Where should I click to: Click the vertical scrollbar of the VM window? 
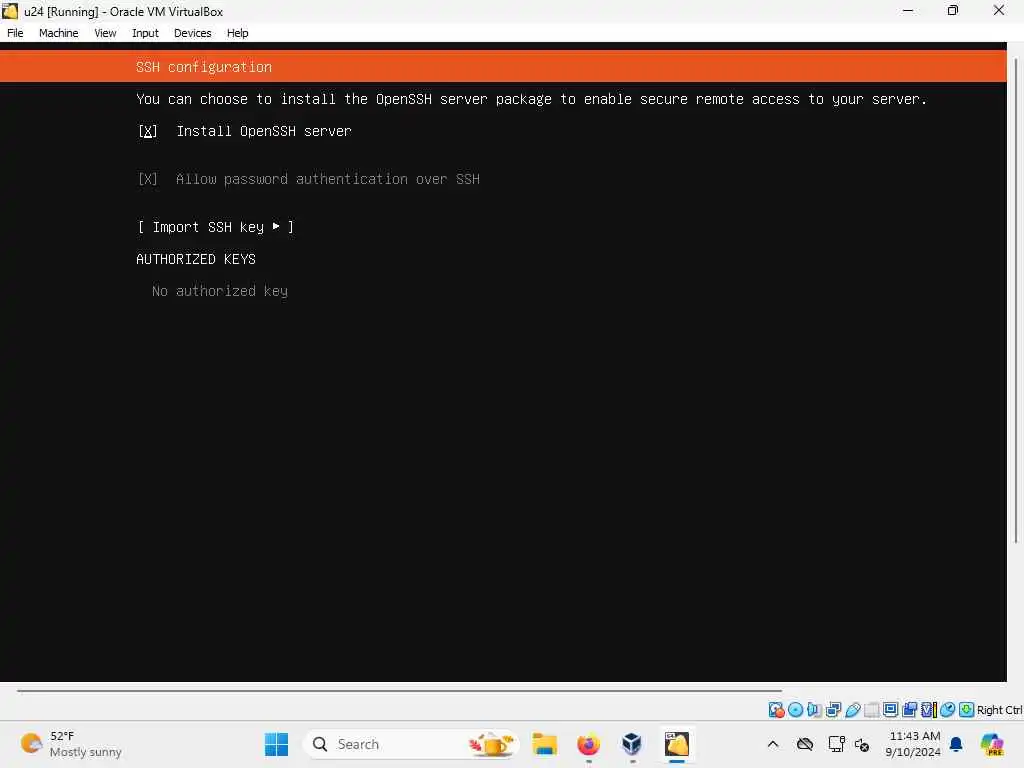1016,300
